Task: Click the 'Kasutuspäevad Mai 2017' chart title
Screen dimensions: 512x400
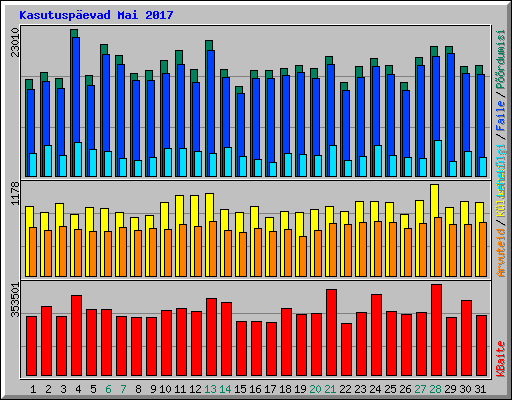Action: pos(96,15)
